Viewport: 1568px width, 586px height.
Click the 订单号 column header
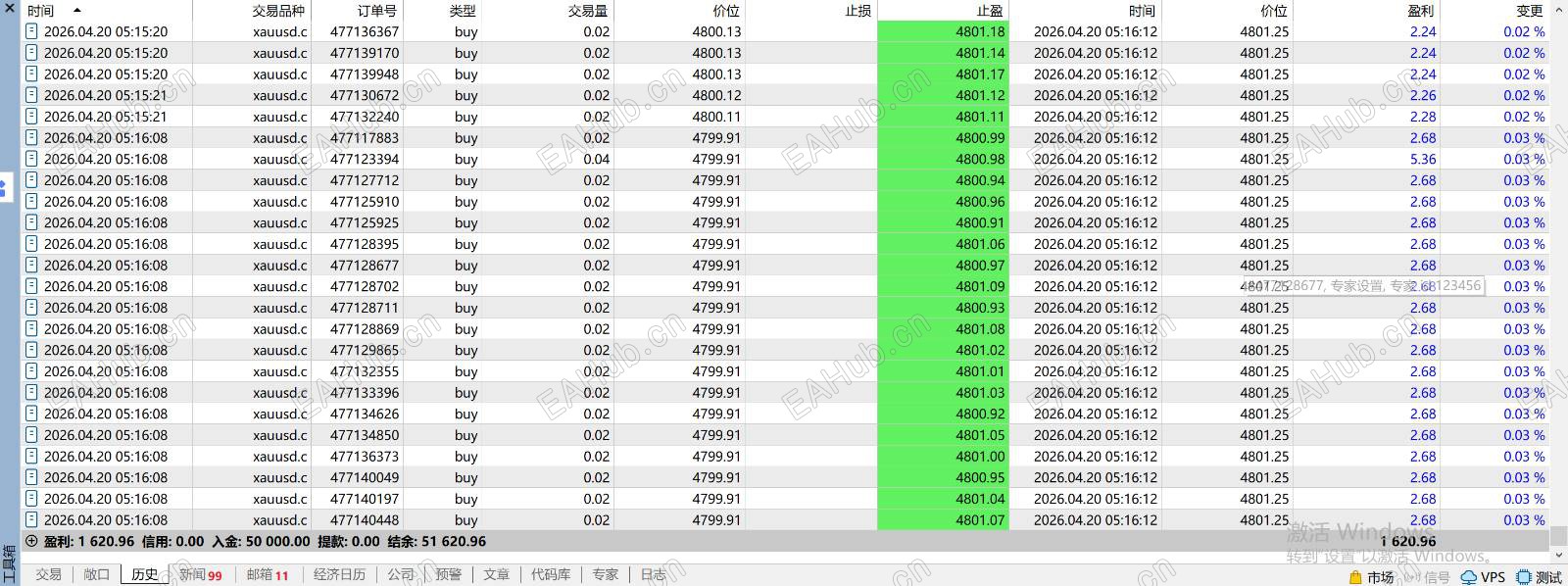coord(377,11)
